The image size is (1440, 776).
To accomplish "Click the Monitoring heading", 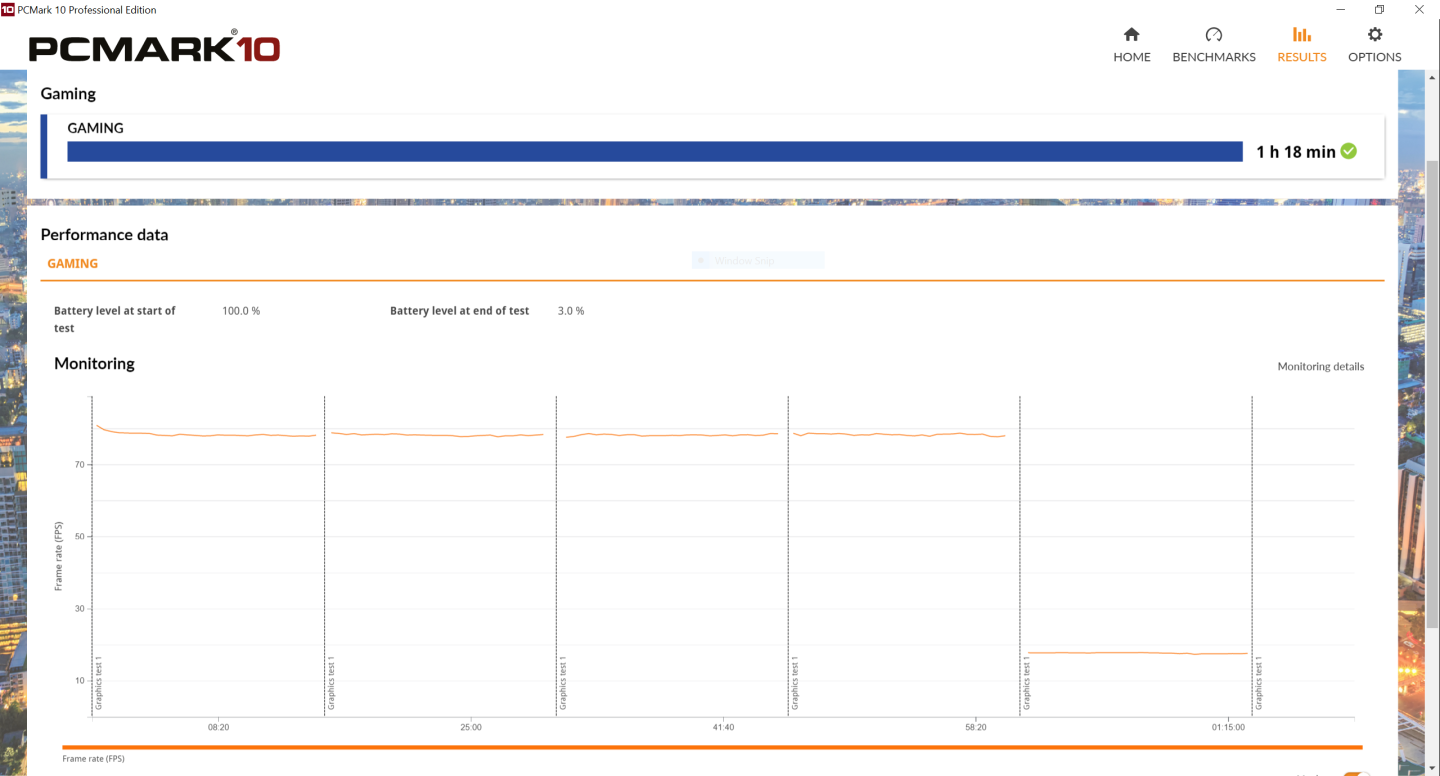I will pyautogui.click(x=94, y=364).
